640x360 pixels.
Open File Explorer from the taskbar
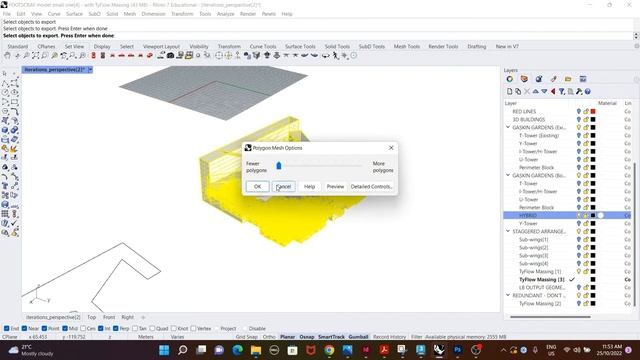(x=256, y=350)
